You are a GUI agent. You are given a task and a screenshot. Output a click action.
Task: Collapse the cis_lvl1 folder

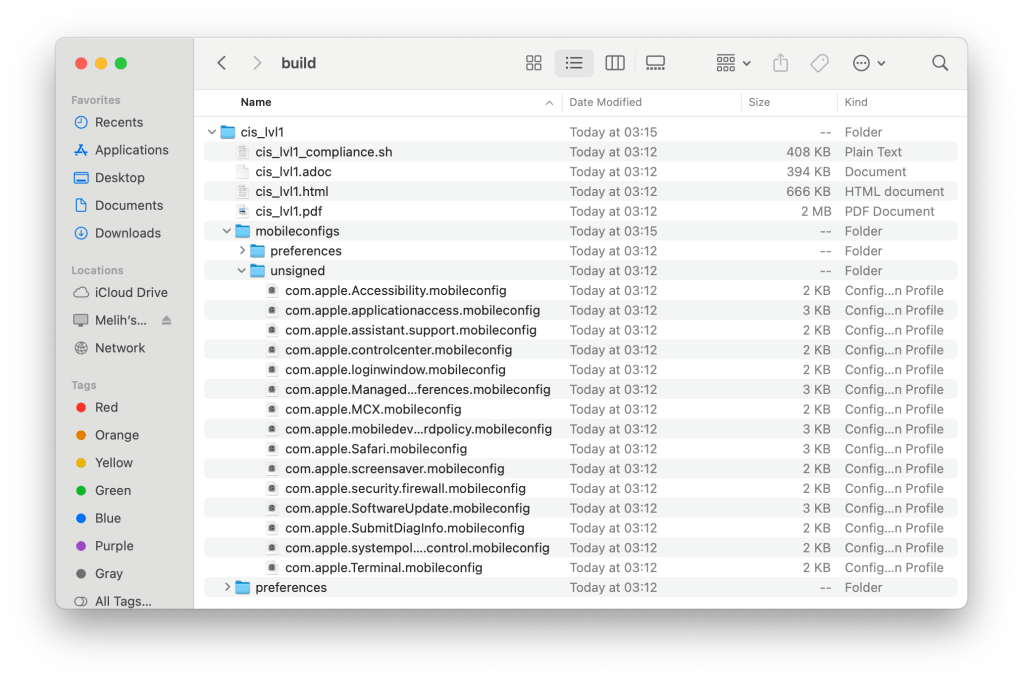[x=212, y=132]
